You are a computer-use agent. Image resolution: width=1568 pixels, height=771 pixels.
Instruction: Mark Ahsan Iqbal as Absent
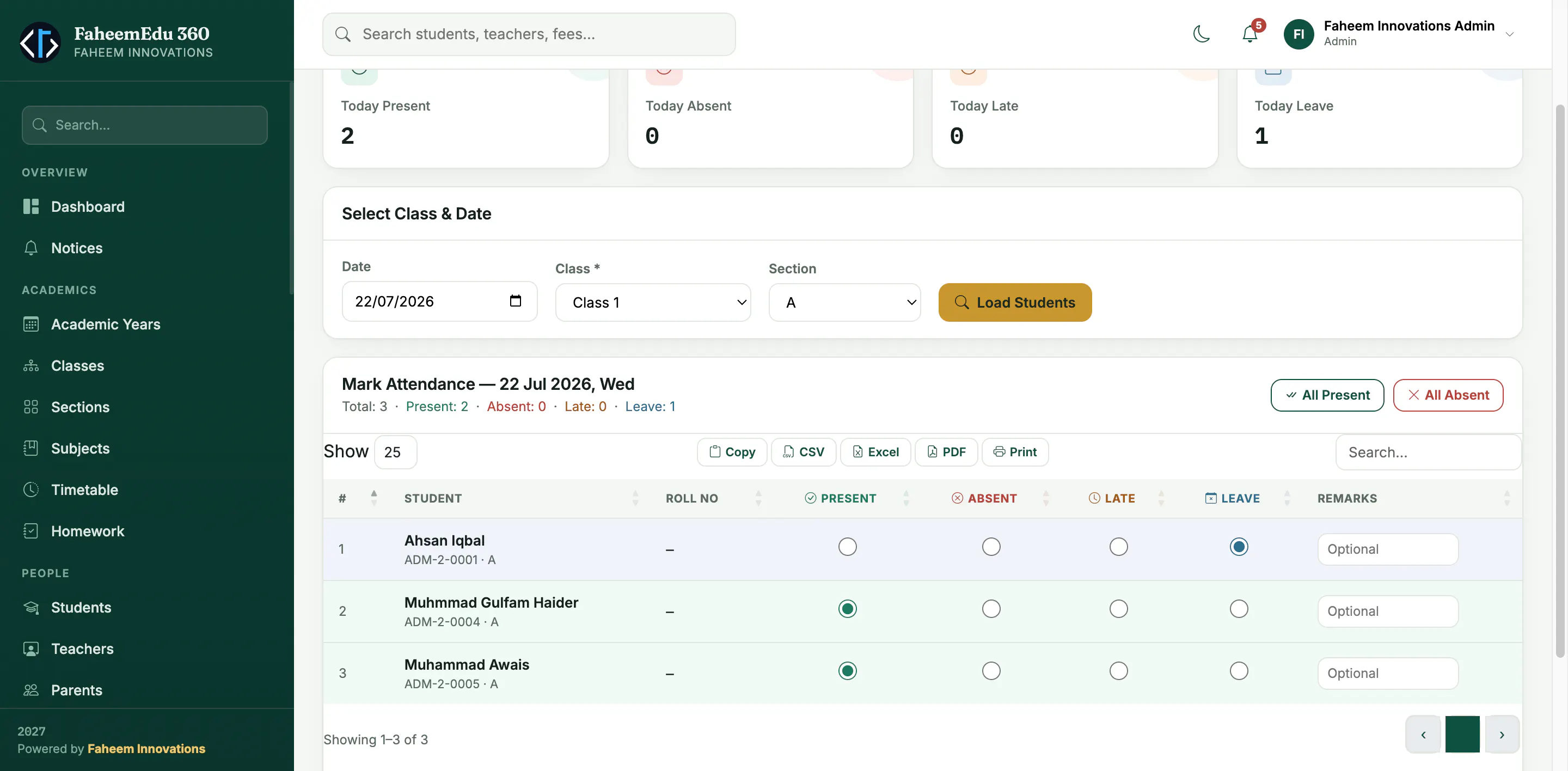(991, 547)
